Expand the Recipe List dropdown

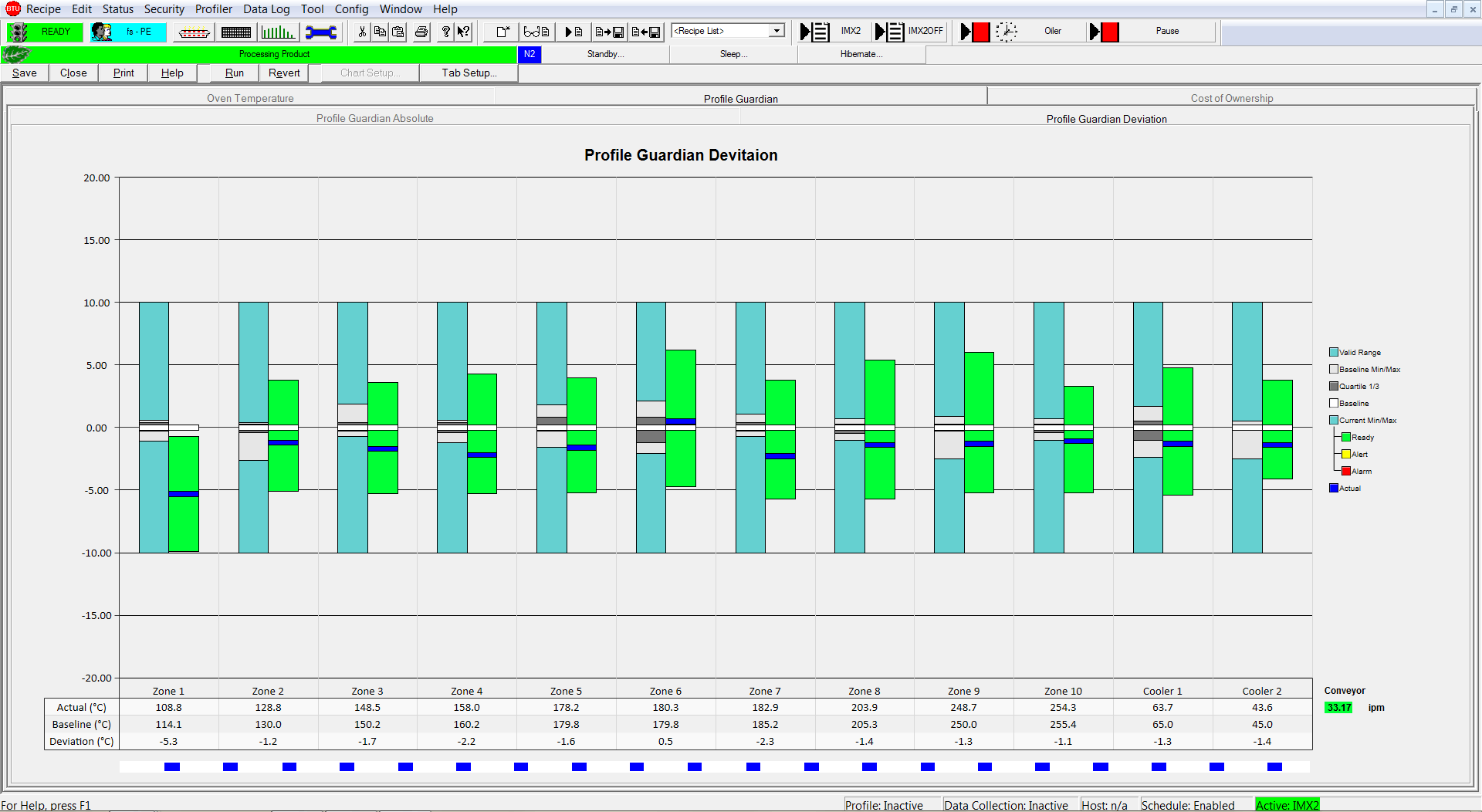(777, 31)
